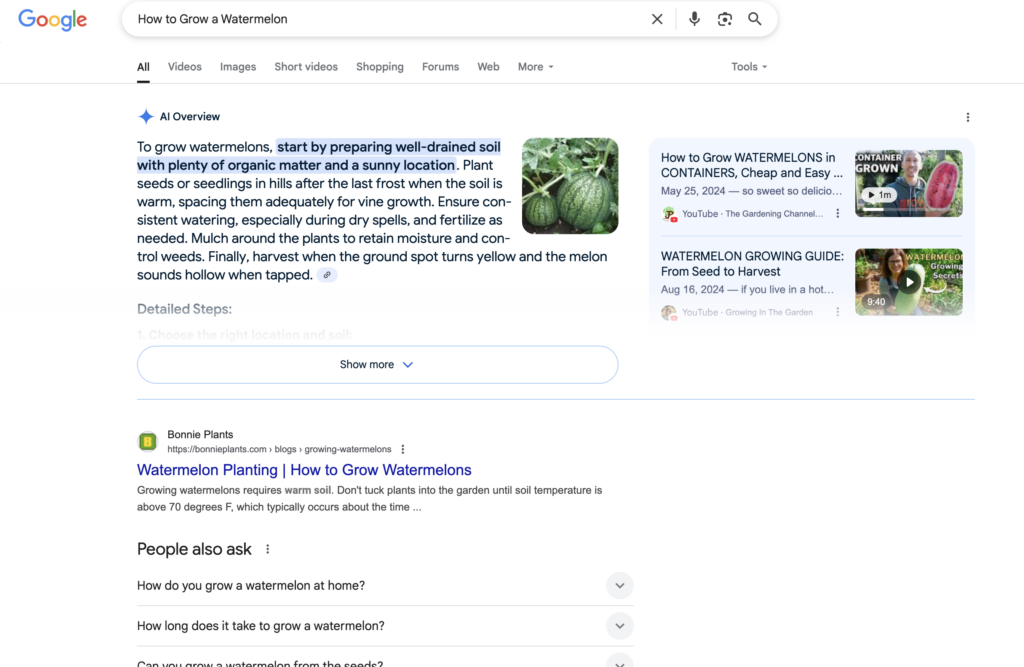This screenshot has height=667, width=1024.
Task: Click 'May 25, 2024' video date text
Action: [692, 191]
